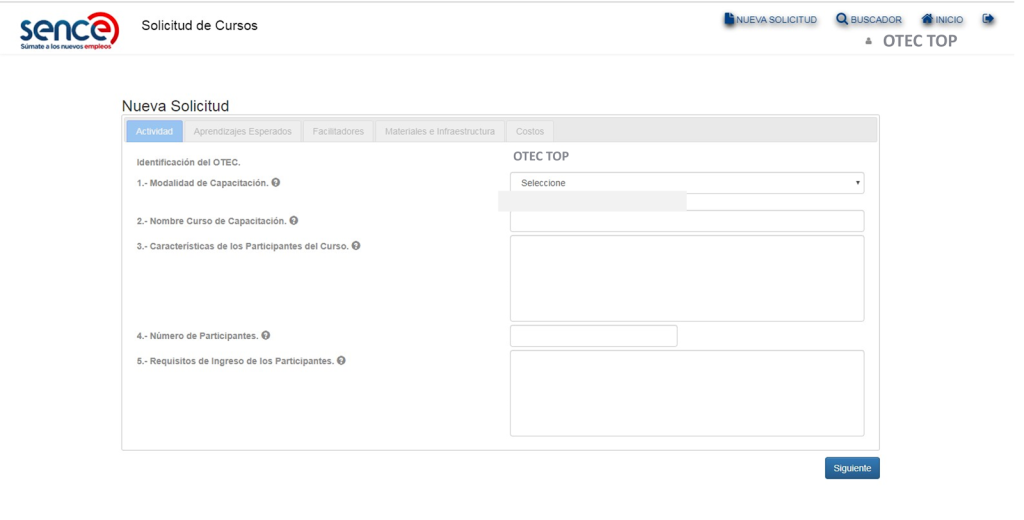Open the BUSCADOR search link

(x=869, y=20)
